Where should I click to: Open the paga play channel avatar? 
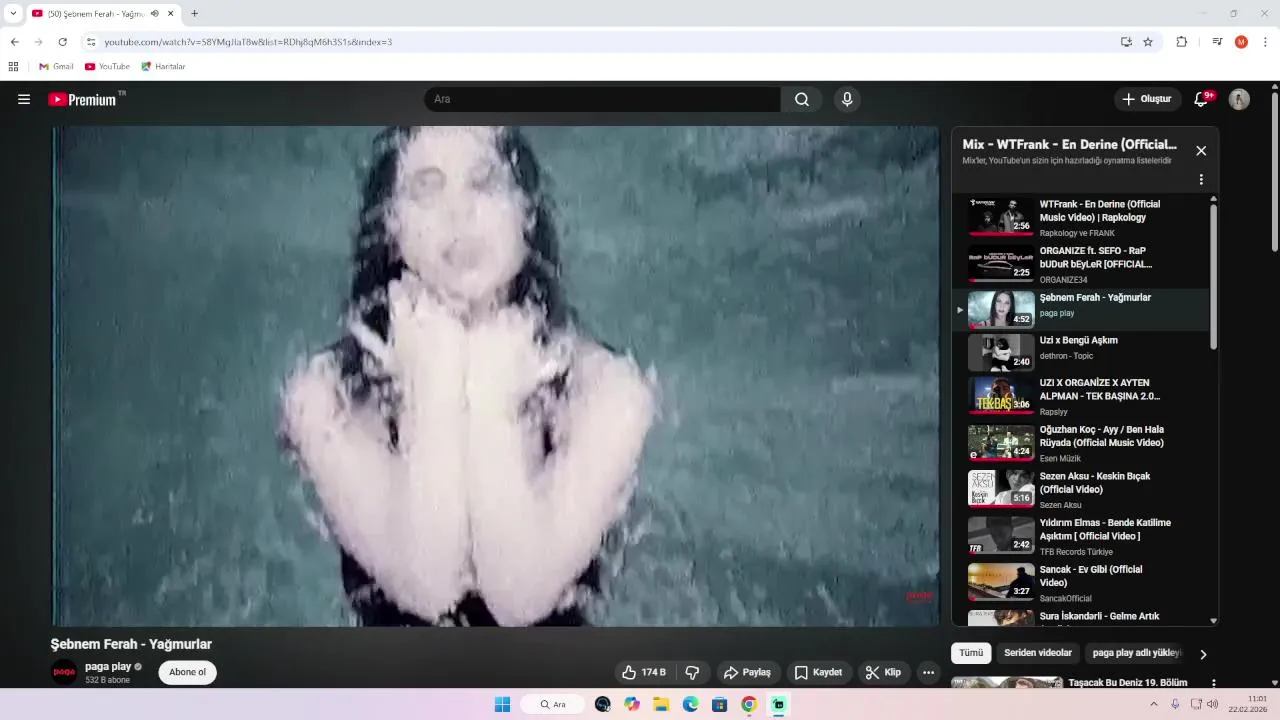(x=64, y=672)
